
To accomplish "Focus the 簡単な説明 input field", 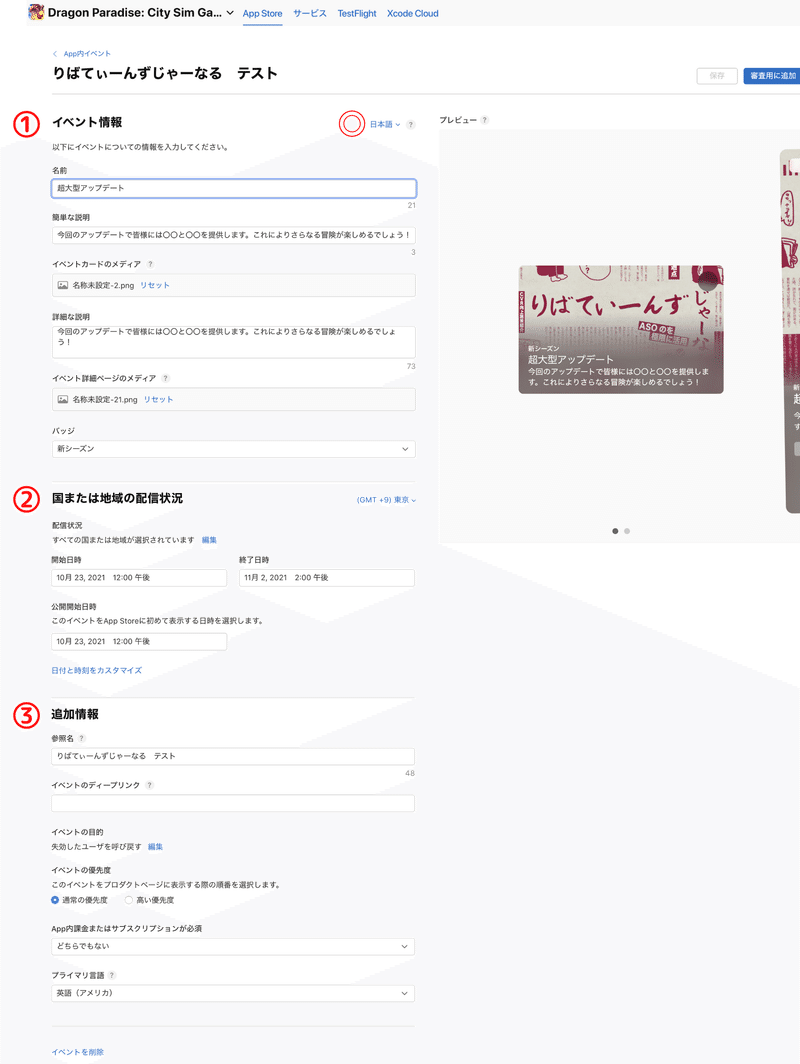I will tap(233, 235).
